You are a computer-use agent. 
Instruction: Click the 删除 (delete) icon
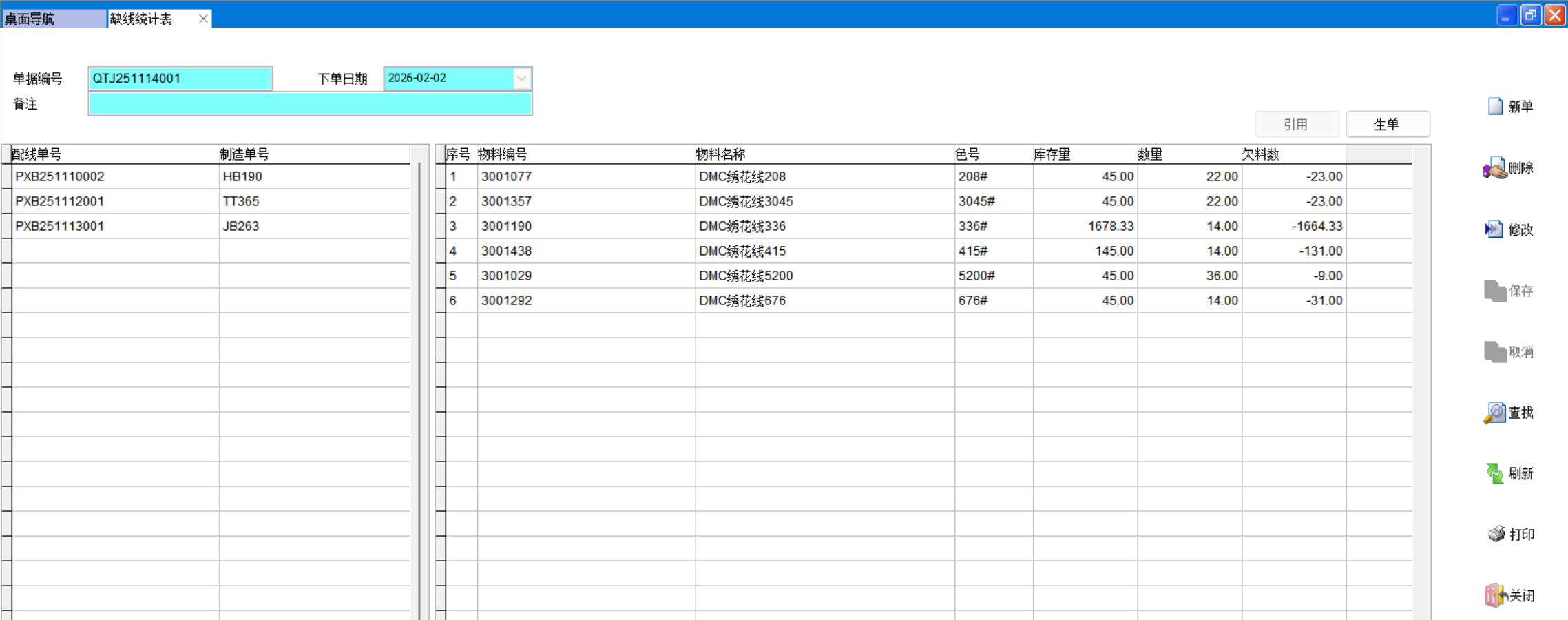click(1495, 168)
